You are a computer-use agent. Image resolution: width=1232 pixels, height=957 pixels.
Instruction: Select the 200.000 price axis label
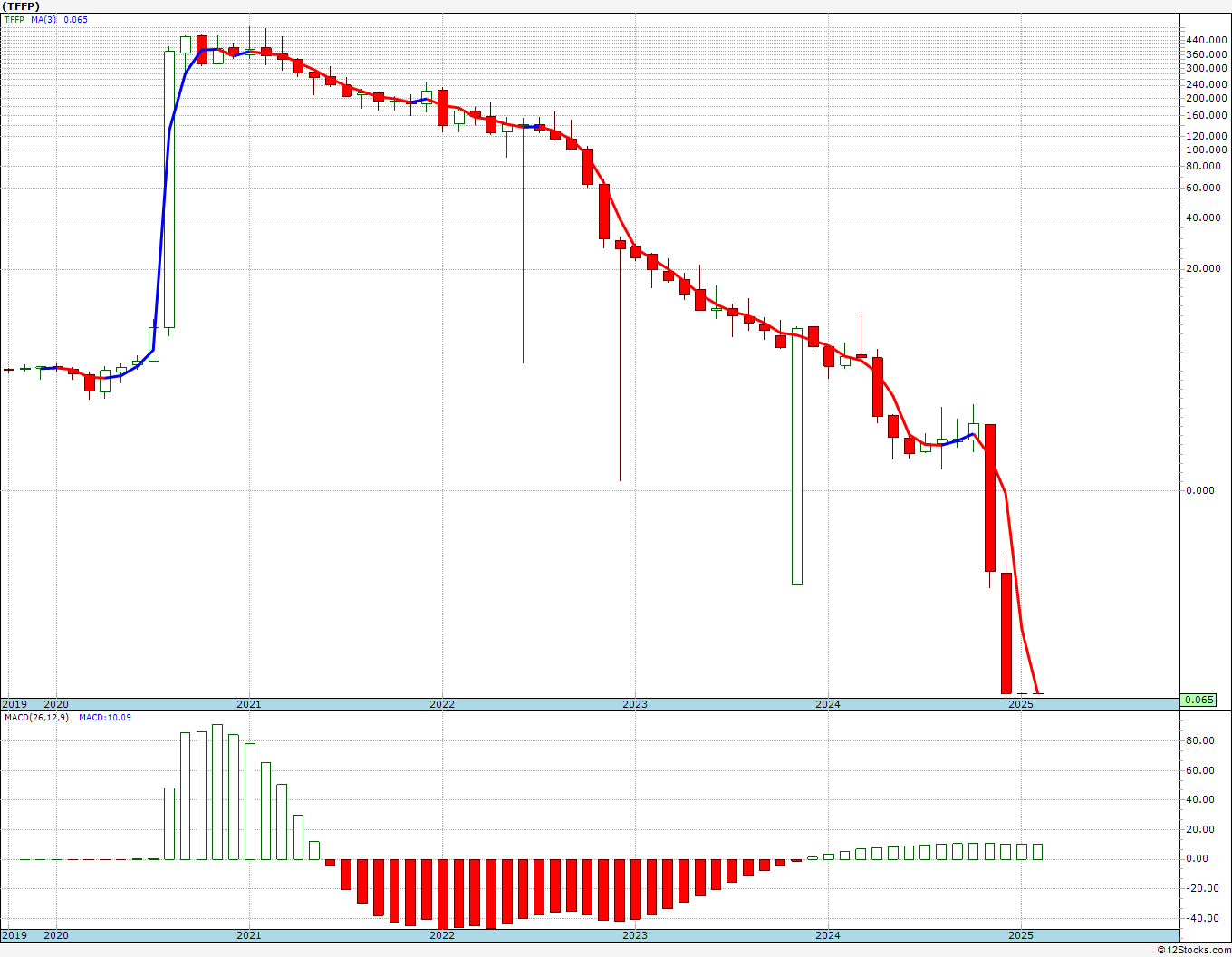tap(1207, 98)
